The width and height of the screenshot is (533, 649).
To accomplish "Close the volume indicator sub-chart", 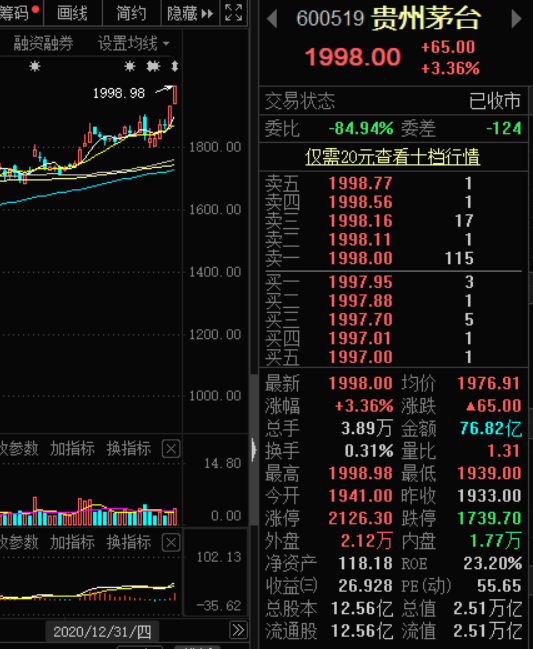I will click(171, 449).
